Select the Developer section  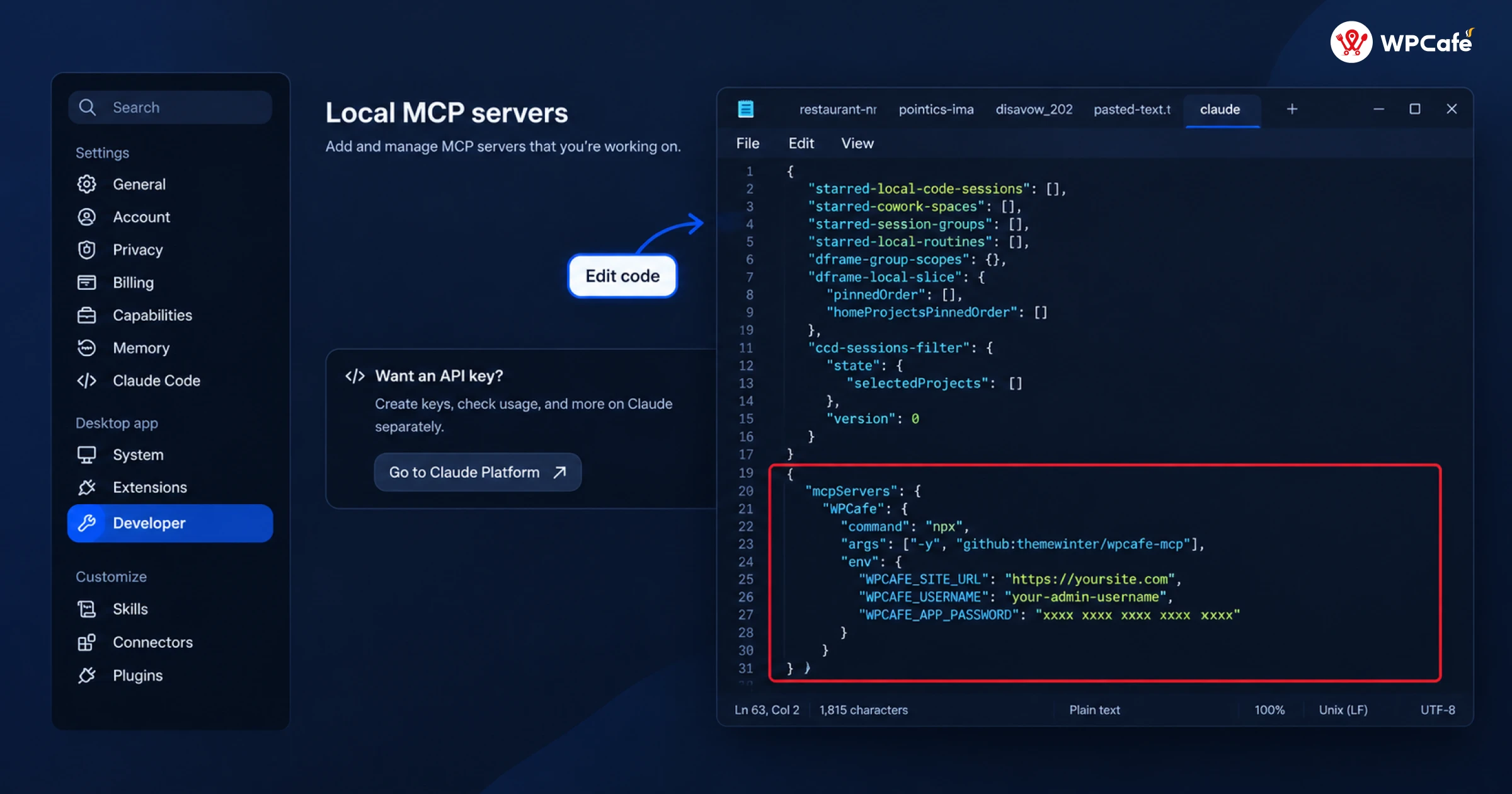click(x=170, y=523)
